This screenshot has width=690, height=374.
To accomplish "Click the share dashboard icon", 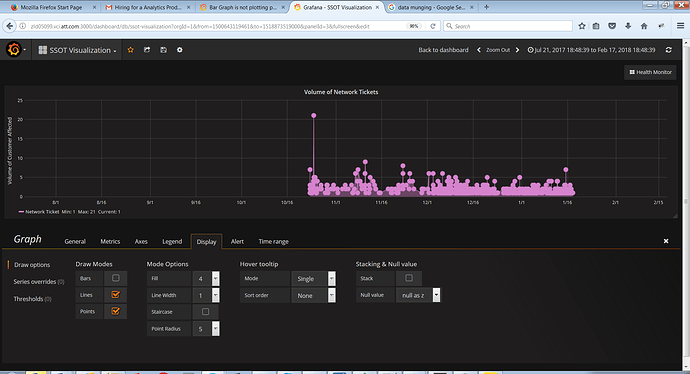I will [147, 50].
